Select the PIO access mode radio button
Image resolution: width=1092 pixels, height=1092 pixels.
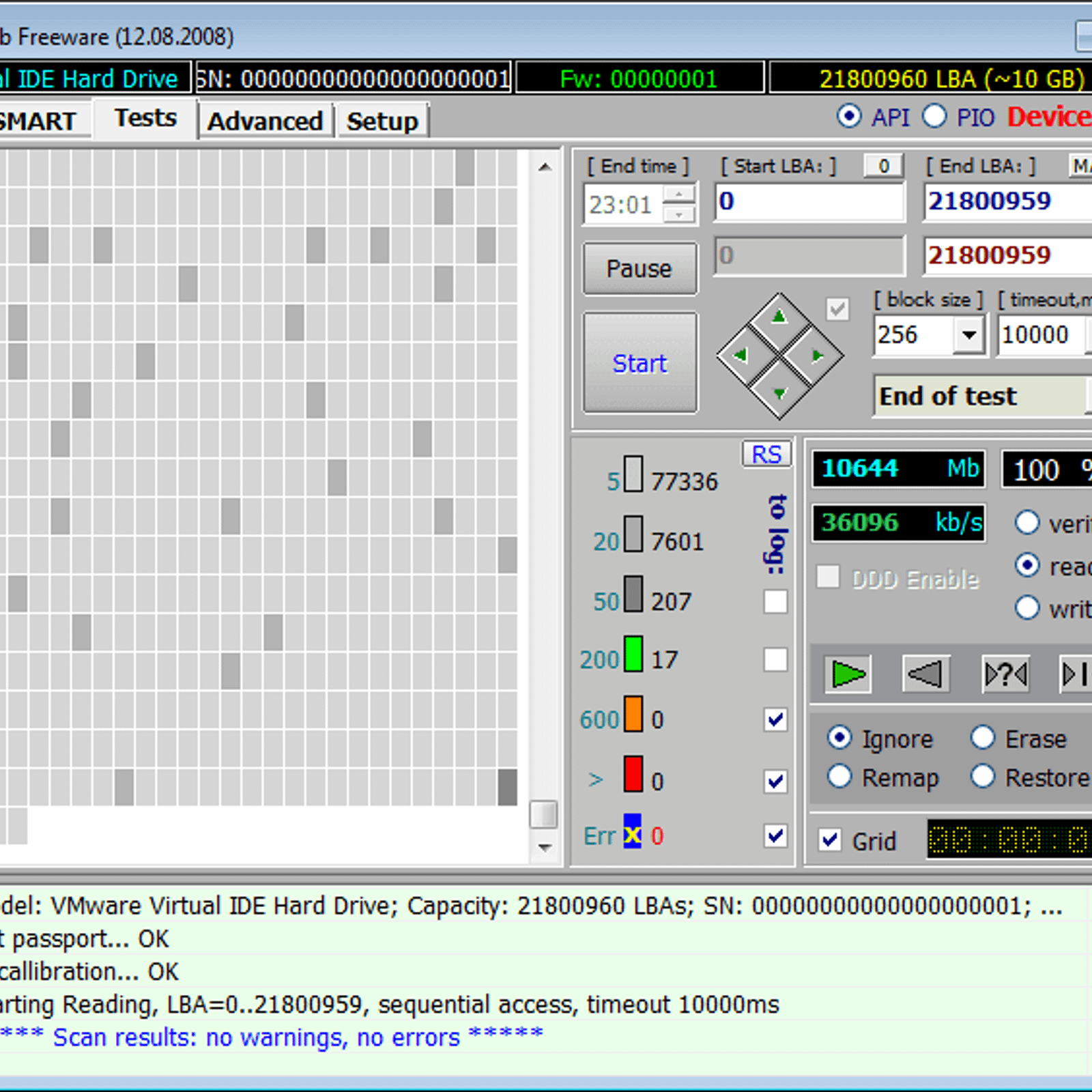click(934, 116)
